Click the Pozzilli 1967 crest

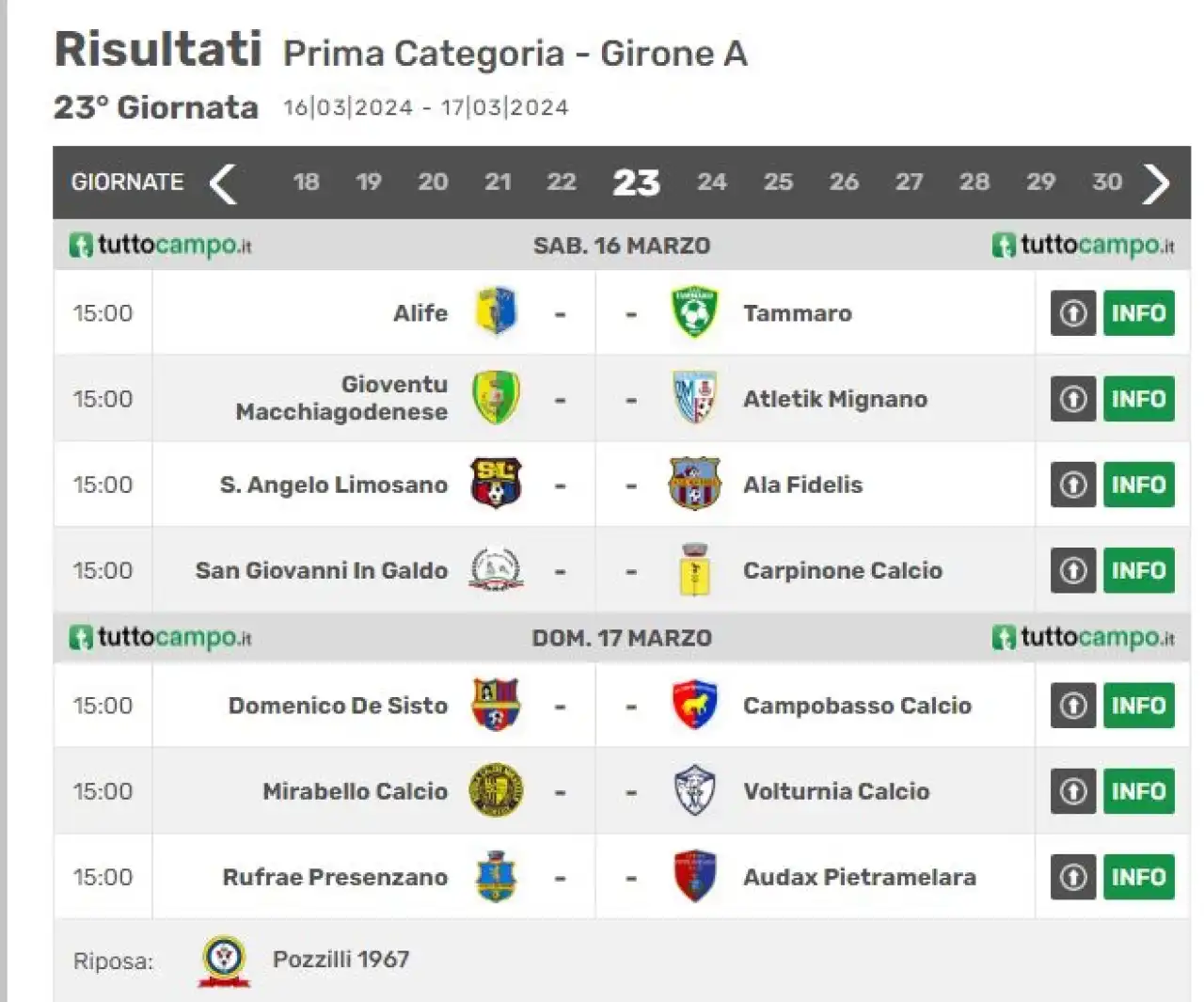pyautogui.click(x=224, y=960)
